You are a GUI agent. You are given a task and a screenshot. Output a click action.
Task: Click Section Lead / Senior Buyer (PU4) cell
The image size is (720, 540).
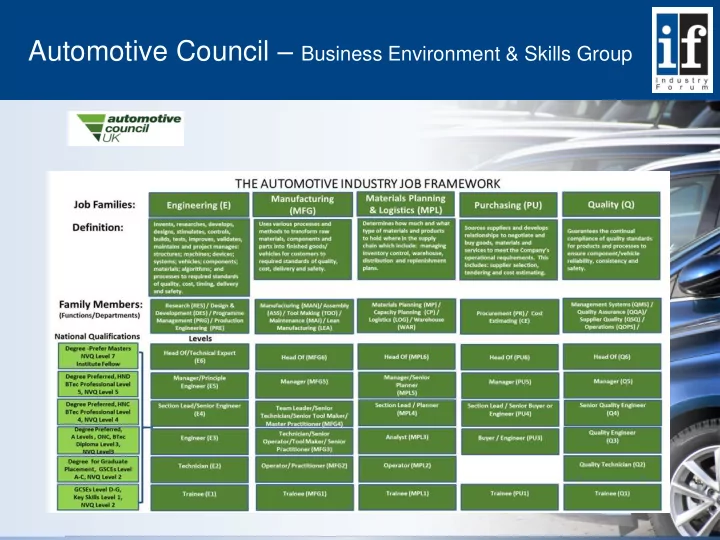click(510, 413)
